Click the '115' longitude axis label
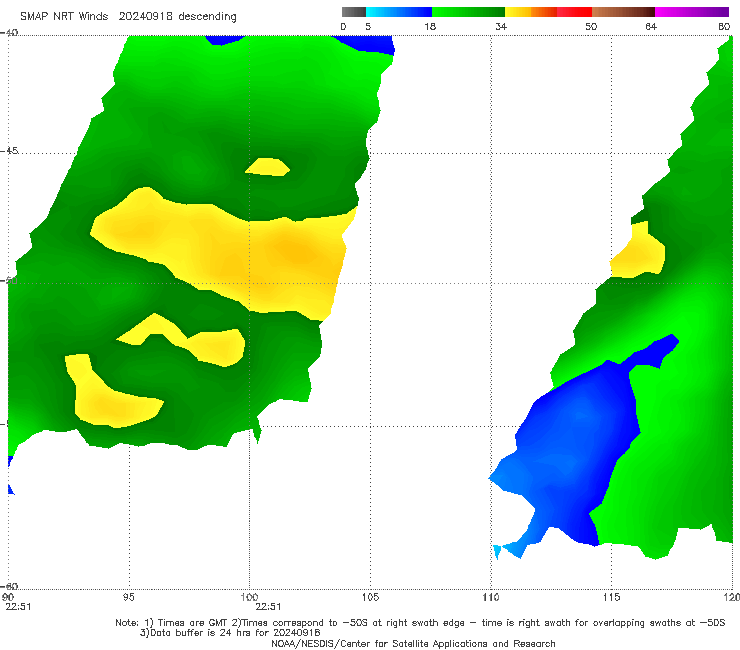Screen dimensions: 740x650 tap(612, 597)
